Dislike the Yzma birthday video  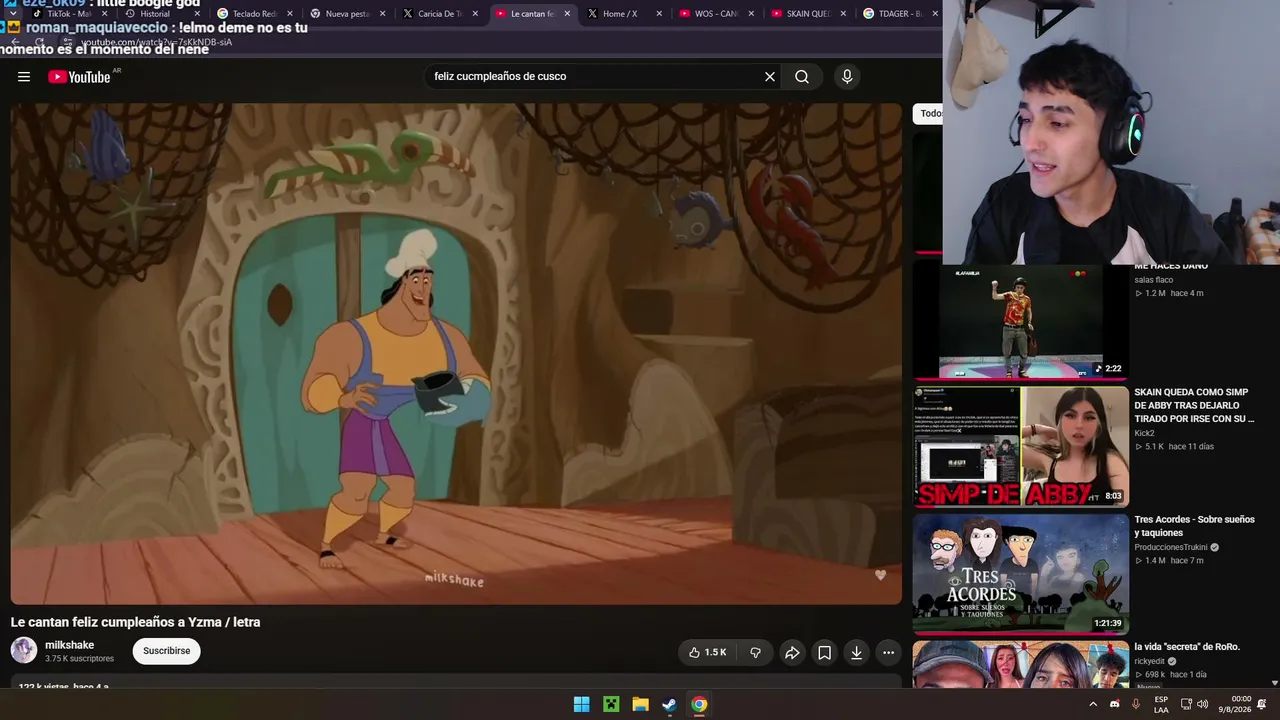[755, 653]
